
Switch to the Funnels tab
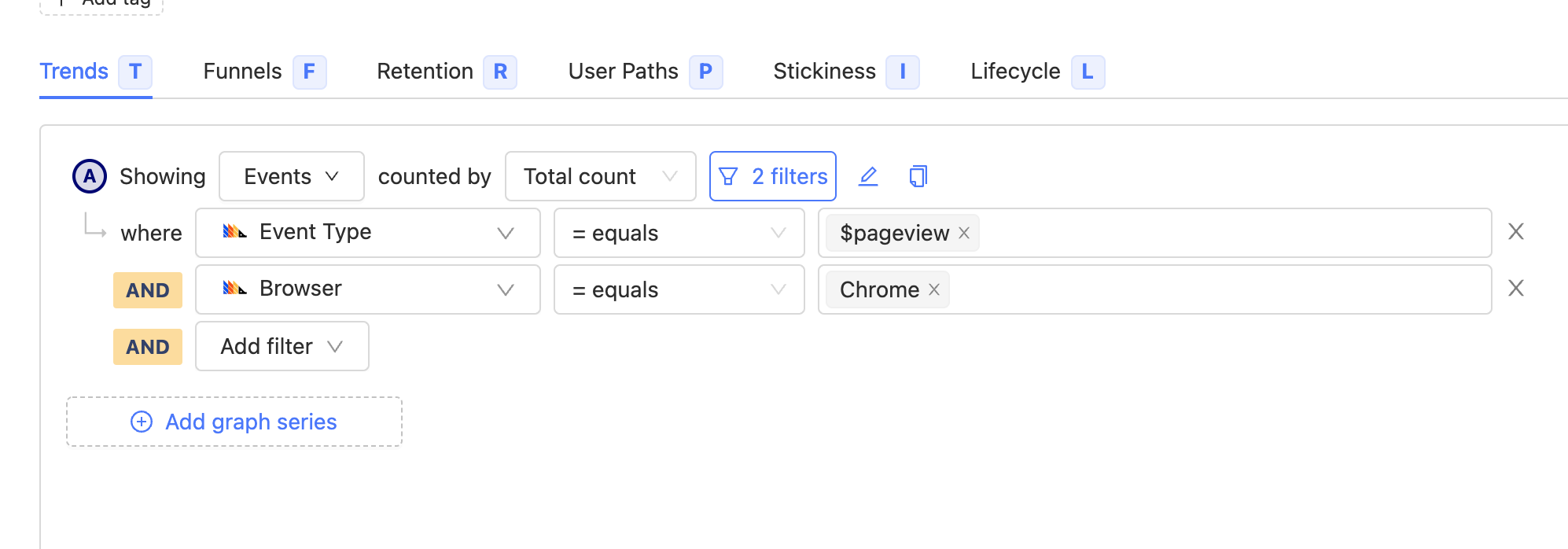click(243, 72)
